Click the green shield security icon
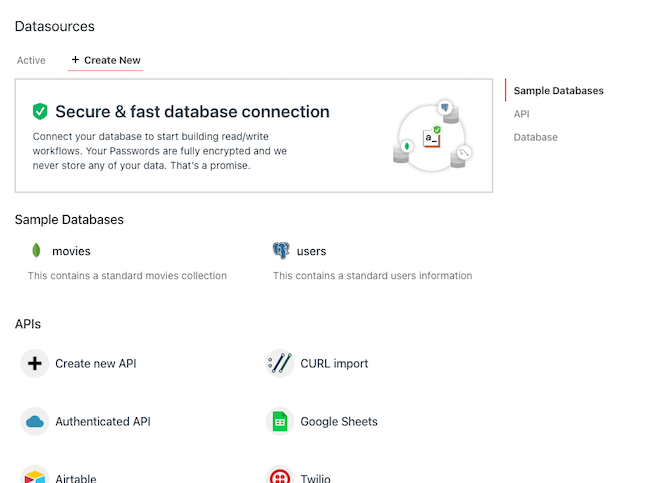650x483 pixels. click(40, 112)
